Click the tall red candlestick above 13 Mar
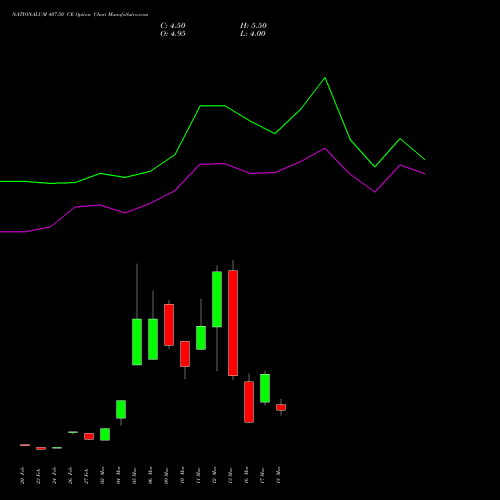The image size is (500, 500). (233, 323)
